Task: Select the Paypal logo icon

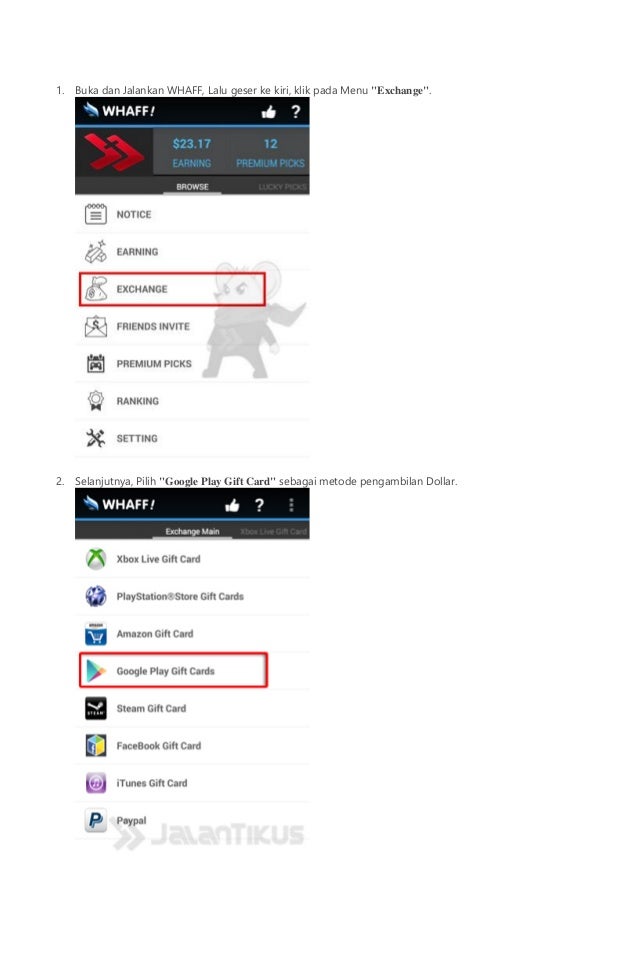Action: 95,820
